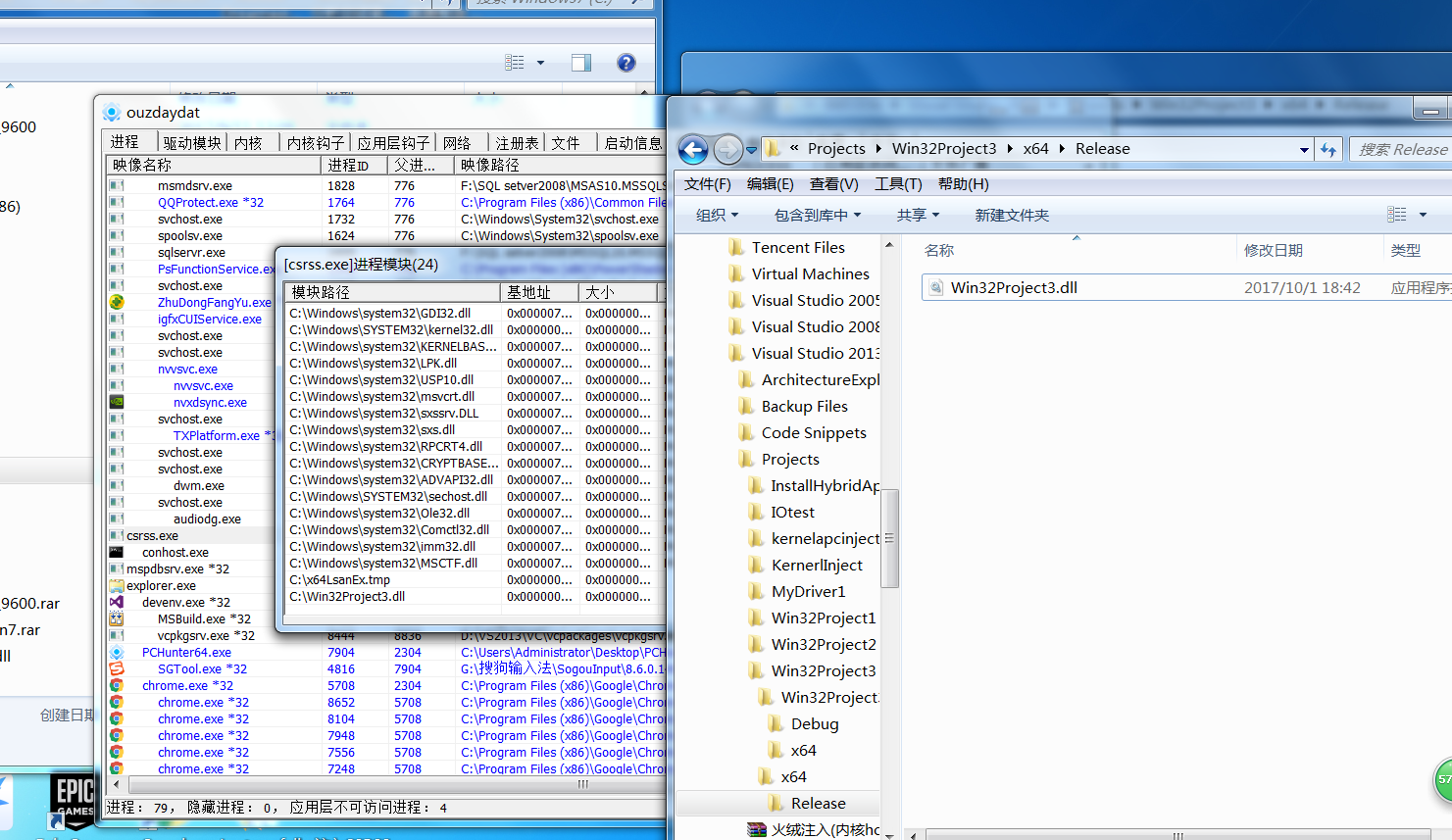Click the ZhuDongFangYu.exe process icon
The height and width of the screenshot is (840, 1452).
[117, 303]
